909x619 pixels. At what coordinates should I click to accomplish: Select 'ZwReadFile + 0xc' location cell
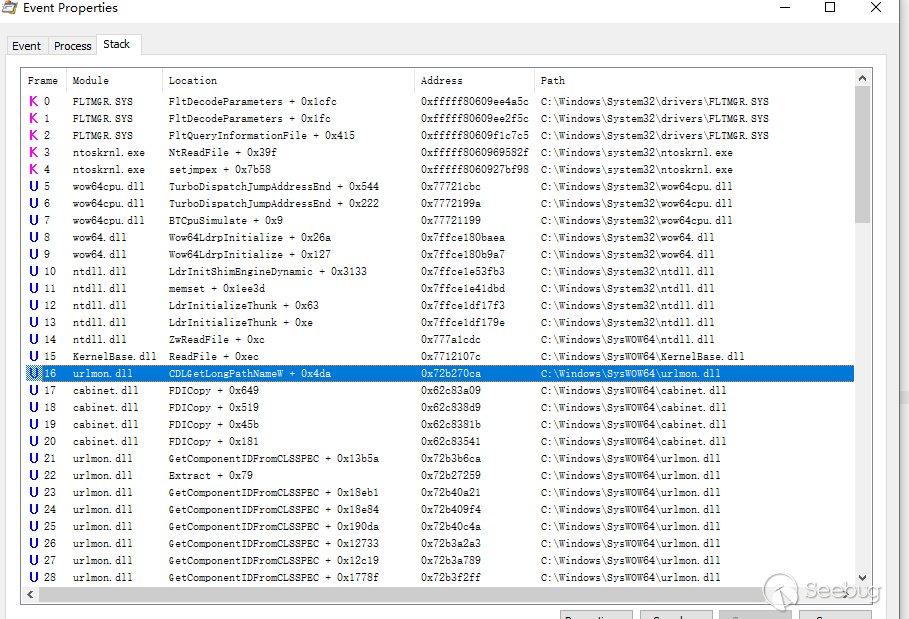[216, 339]
